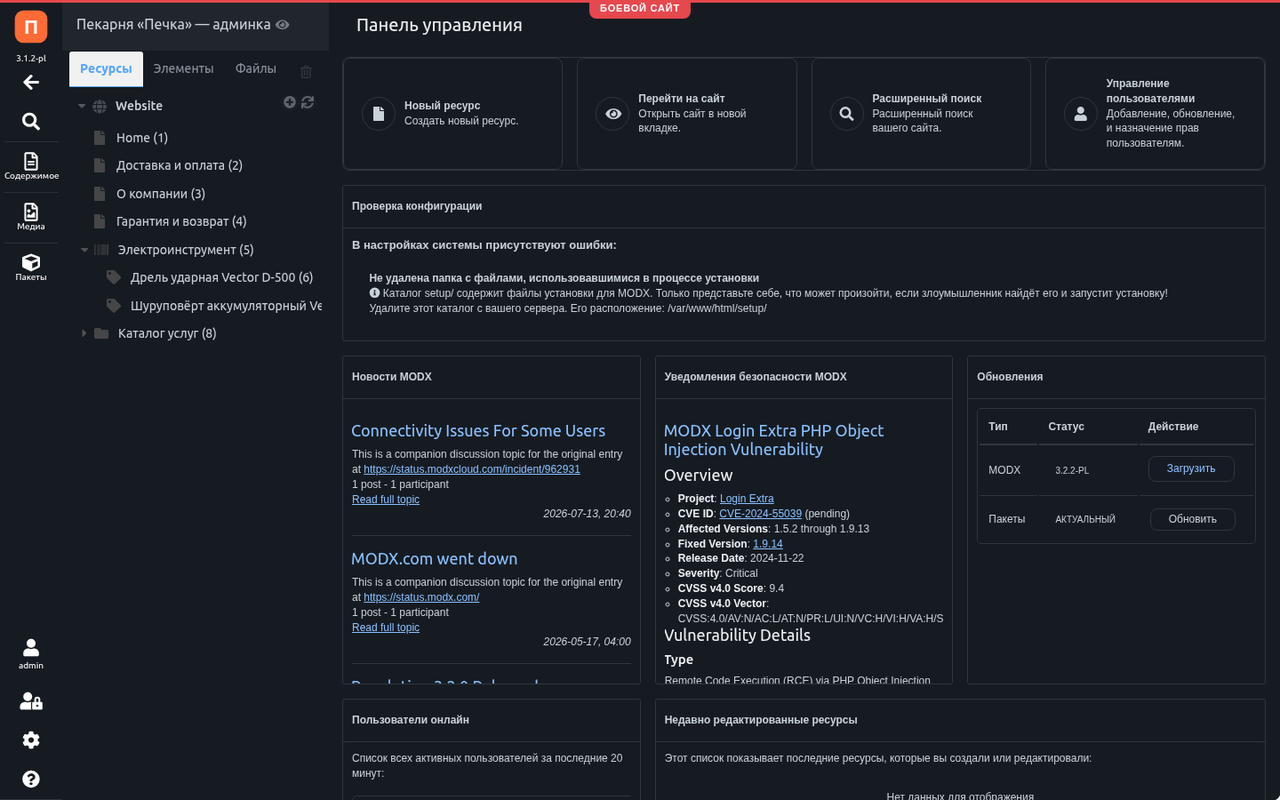Screen dimensions: 1280x800
Task: Expand the Каталог услуг folder
Action: click(85, 333)
